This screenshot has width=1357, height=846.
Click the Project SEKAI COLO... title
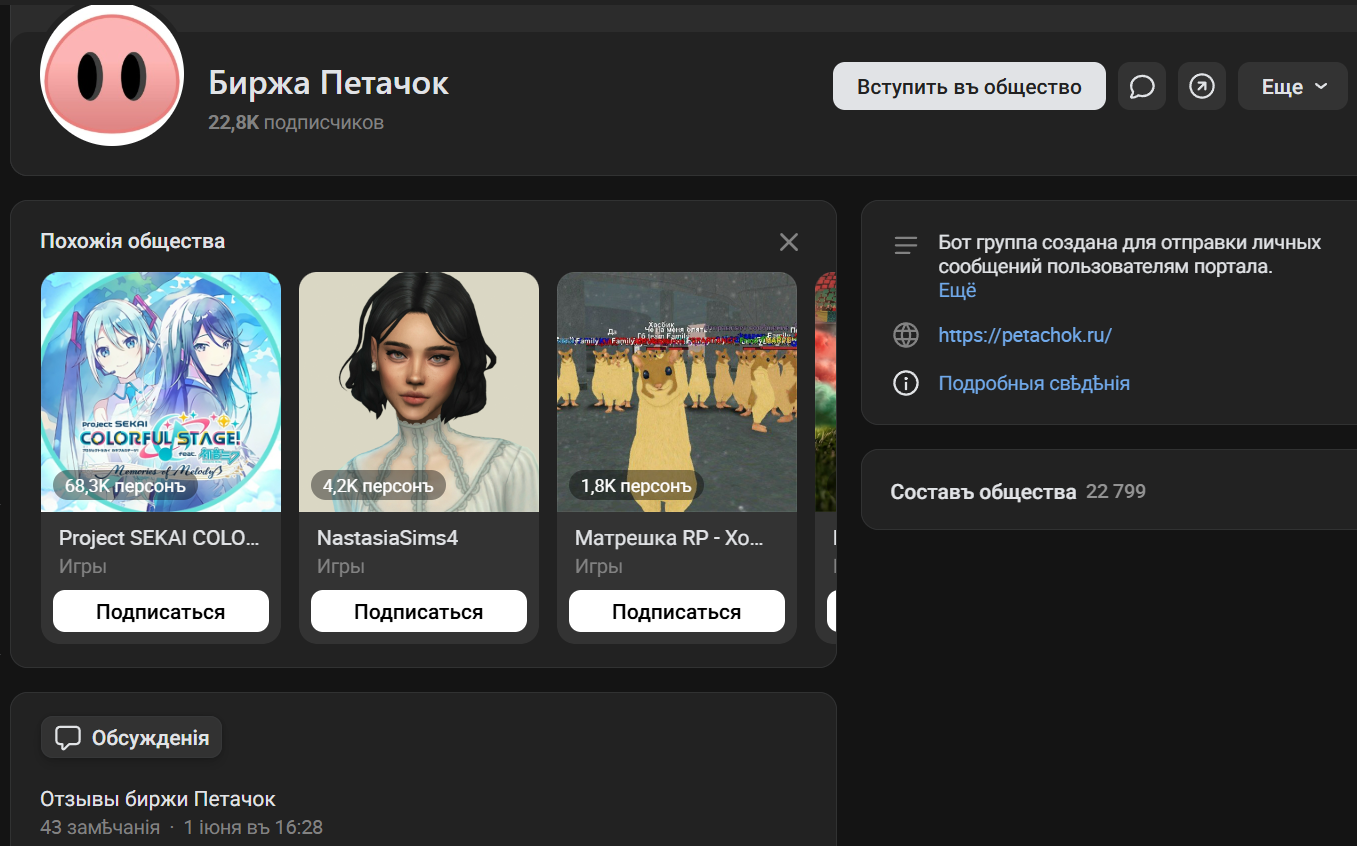(160, 538)
